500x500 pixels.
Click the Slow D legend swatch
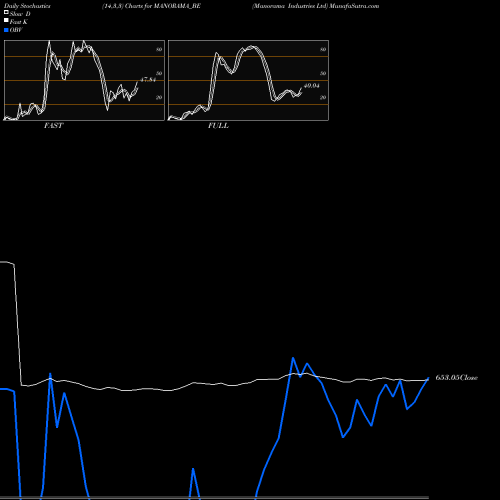6,12
